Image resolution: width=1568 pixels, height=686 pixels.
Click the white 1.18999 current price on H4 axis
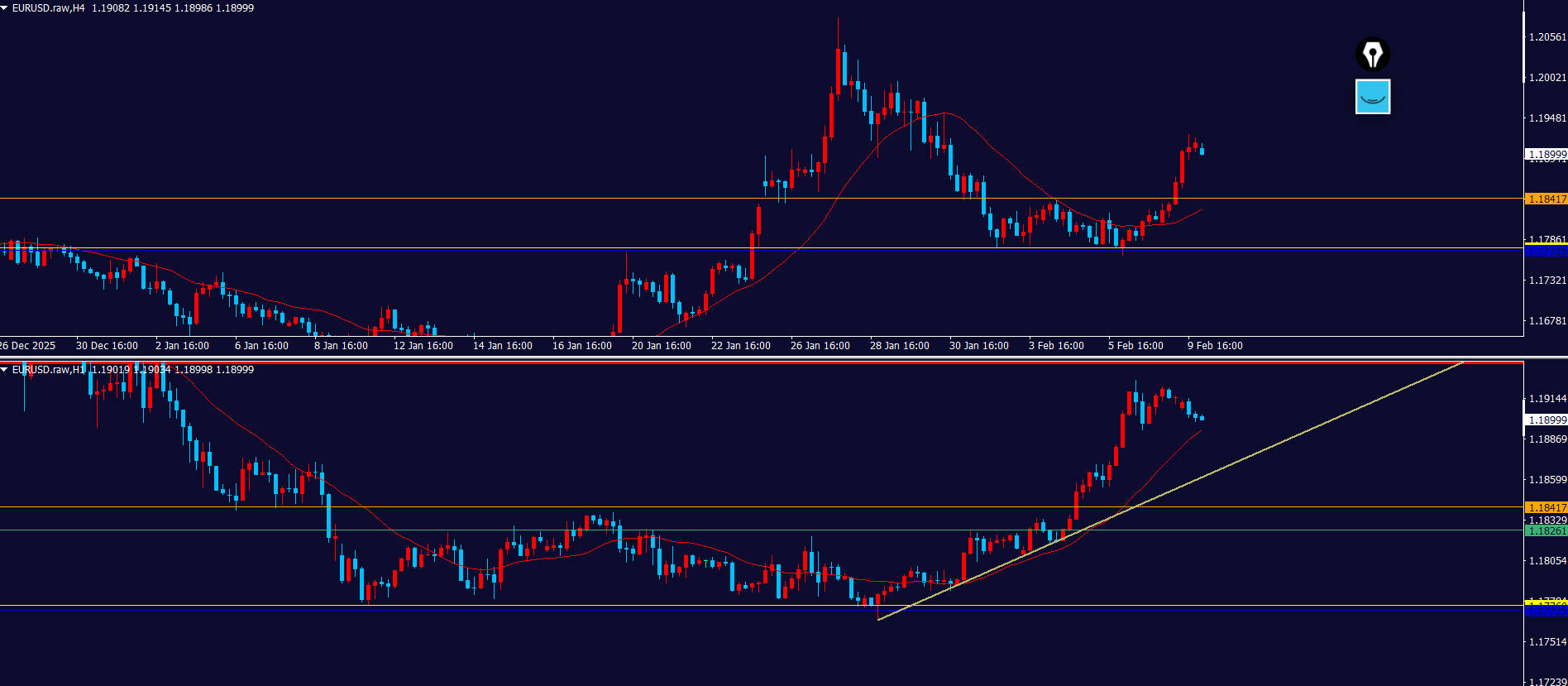[1546, 155]
